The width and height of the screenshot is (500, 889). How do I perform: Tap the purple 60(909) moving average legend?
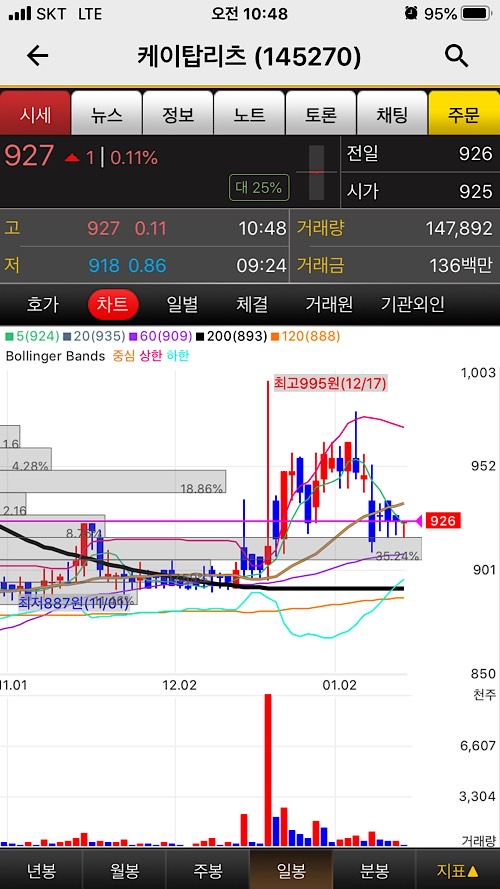160,337
